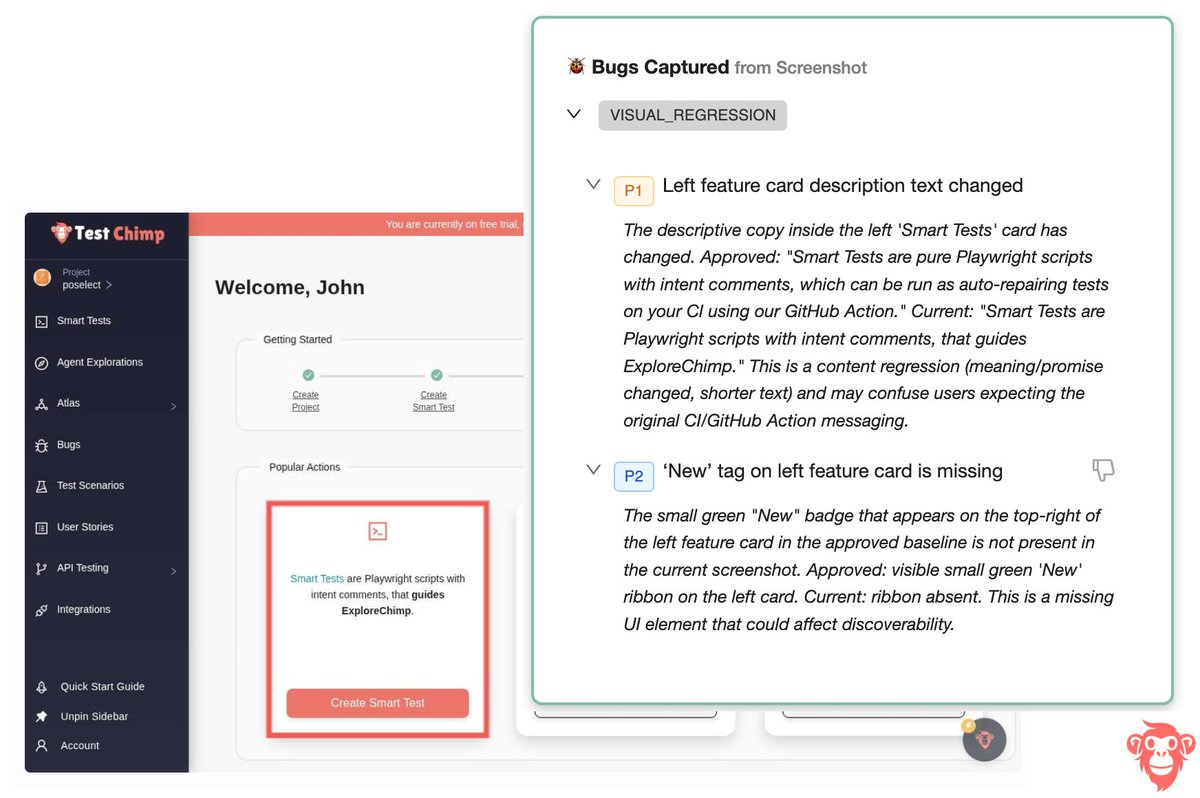Click the Create Smart Test button
The image size is (1200, 798).
377,703
